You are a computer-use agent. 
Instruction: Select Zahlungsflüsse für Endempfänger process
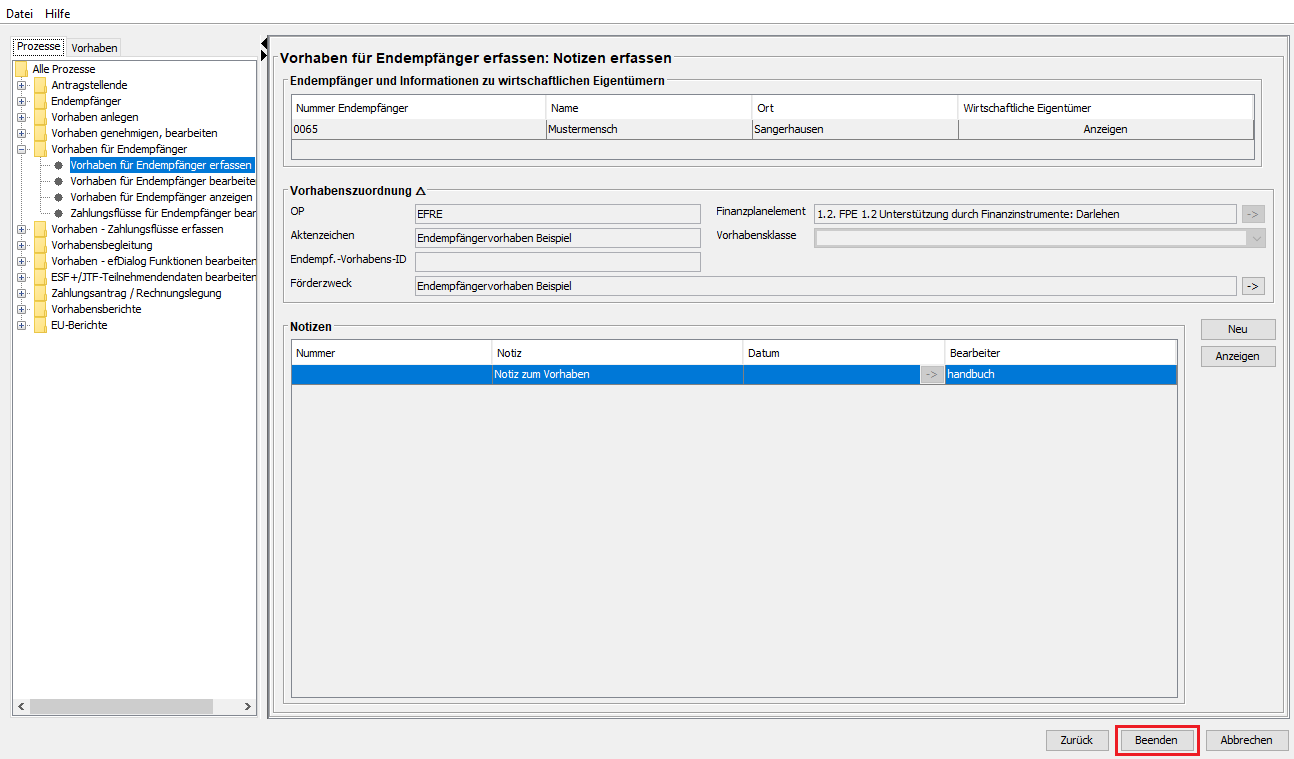(x=162, y=213)
